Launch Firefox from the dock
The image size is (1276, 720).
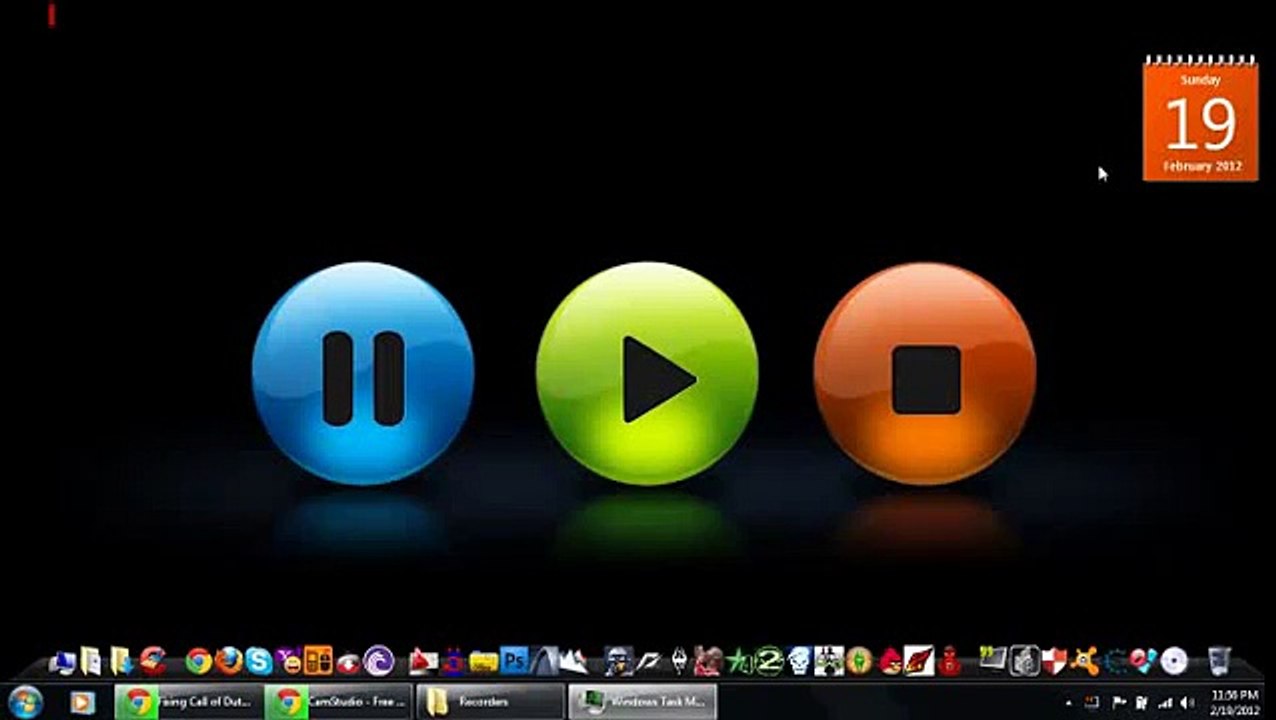point(228,661)
